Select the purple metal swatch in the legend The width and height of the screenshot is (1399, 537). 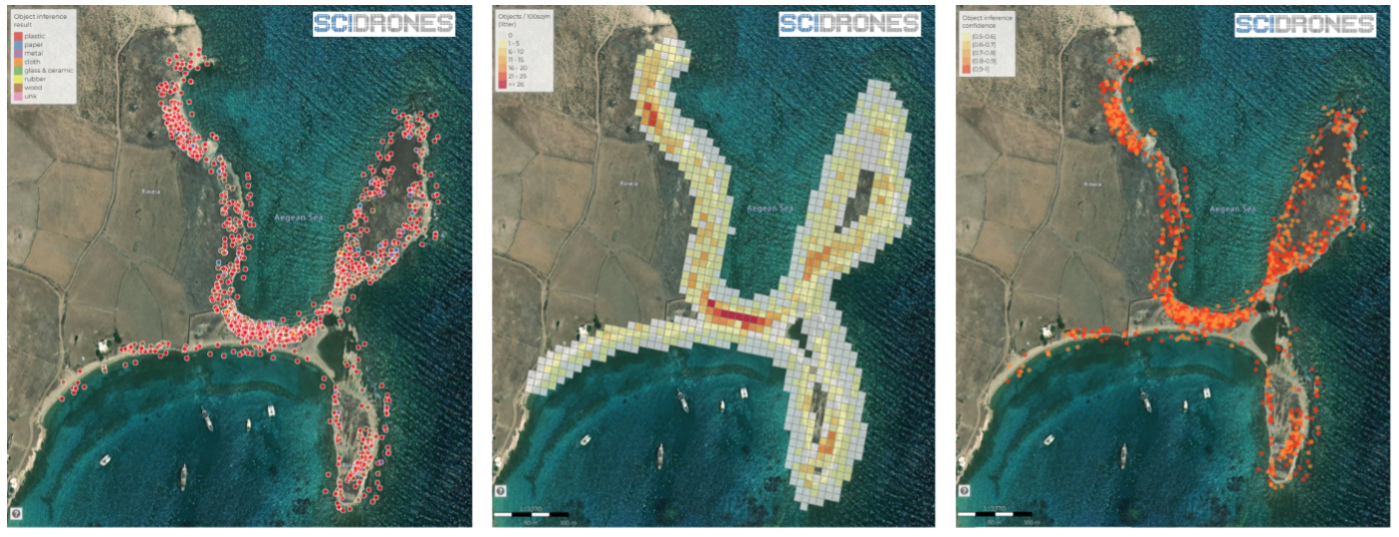18,53
